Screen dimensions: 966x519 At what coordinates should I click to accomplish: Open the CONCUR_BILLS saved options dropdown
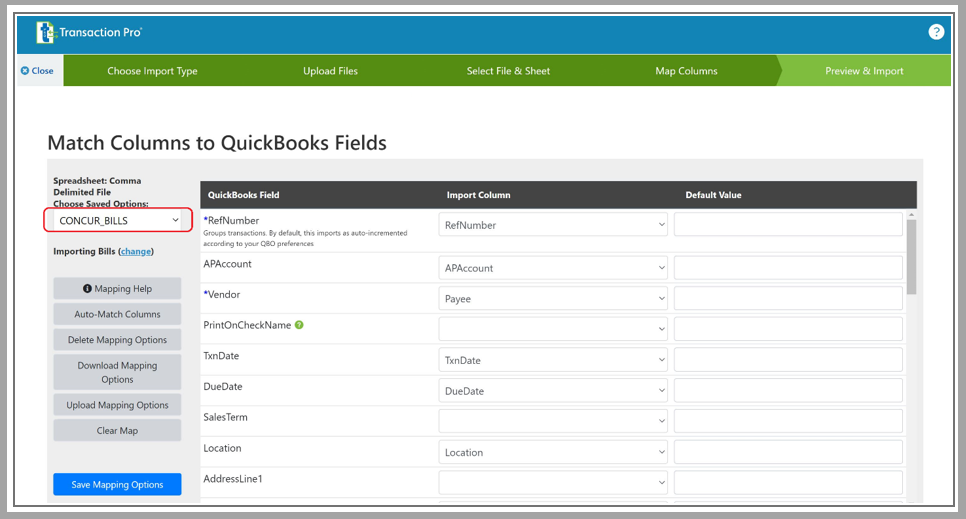[118, 220]
